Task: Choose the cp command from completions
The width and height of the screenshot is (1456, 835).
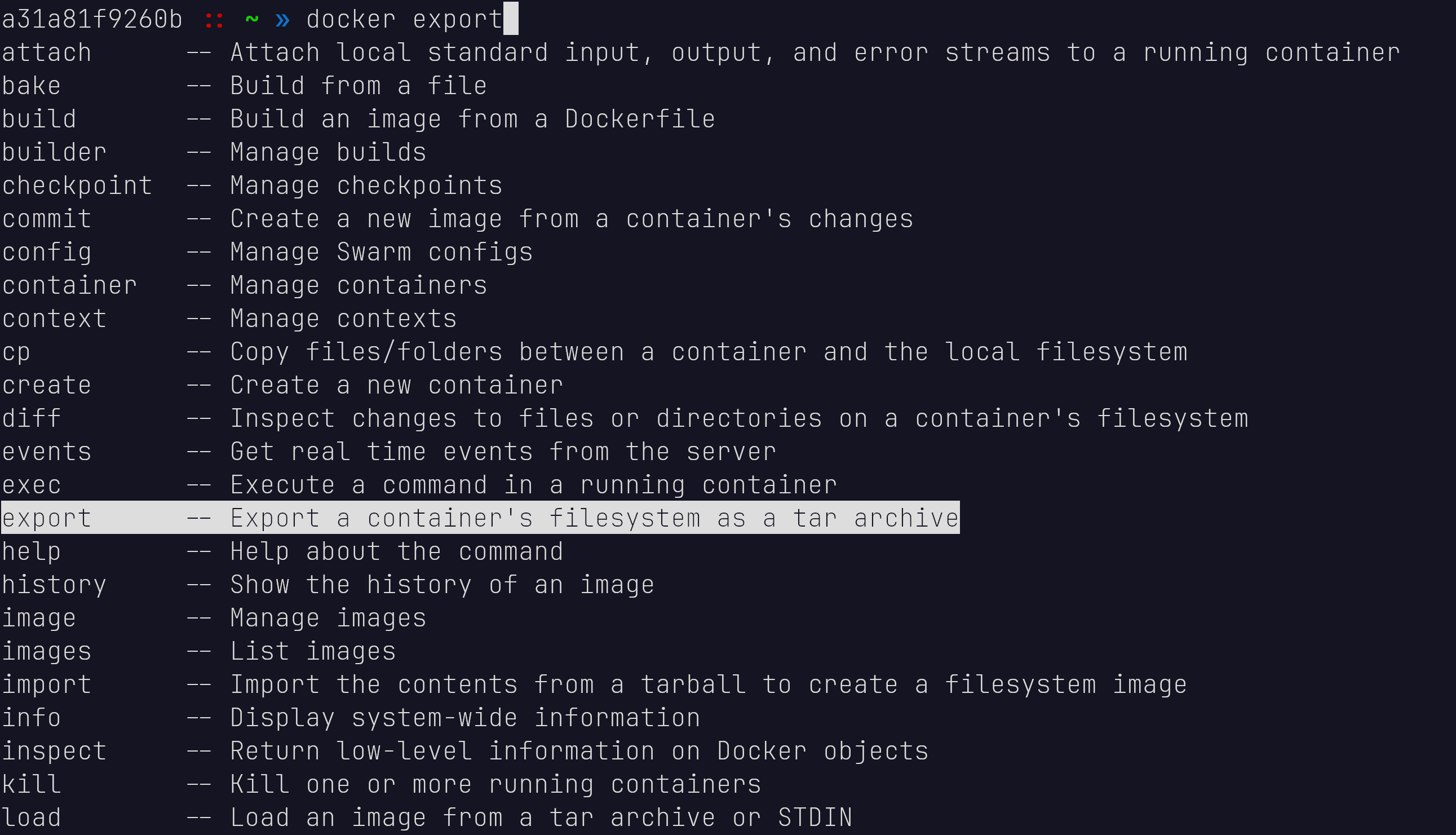Action: (16, 352)
